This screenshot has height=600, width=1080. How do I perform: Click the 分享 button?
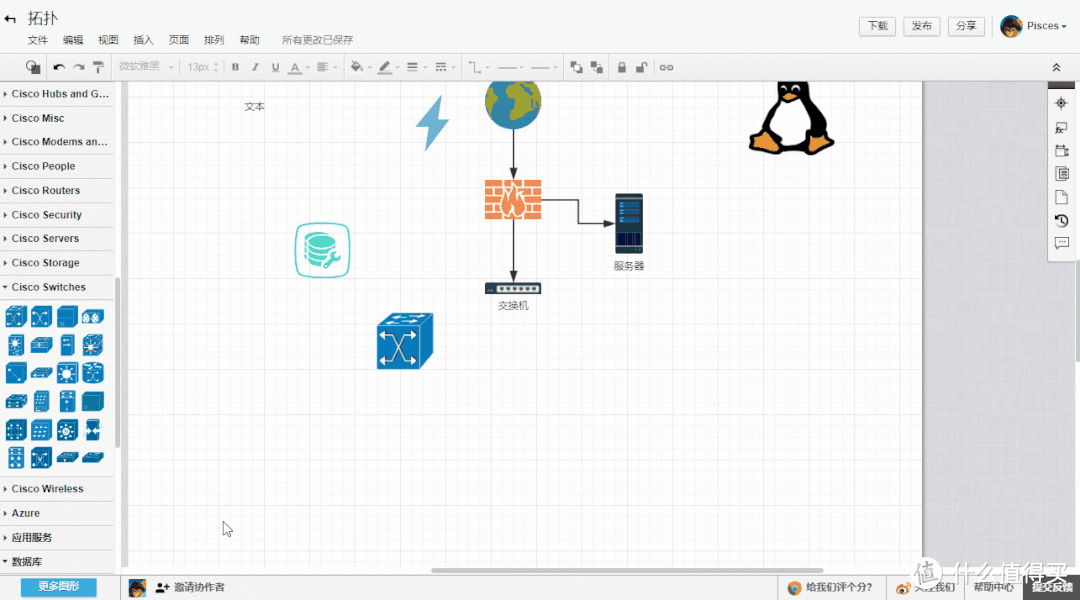pyautogui.click(x=966, y=26)
